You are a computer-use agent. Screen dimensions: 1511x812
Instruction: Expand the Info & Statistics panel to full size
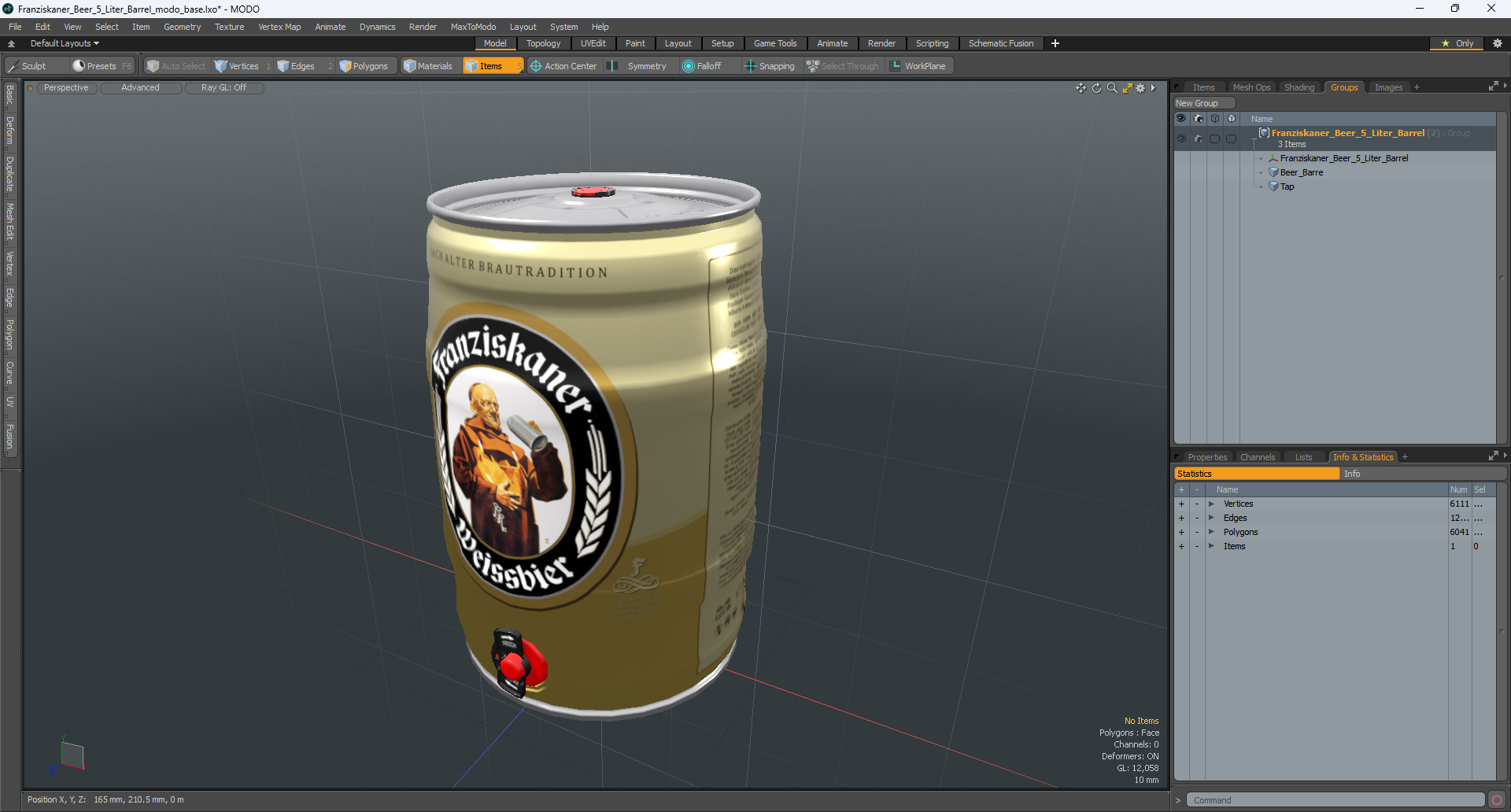1493,456
